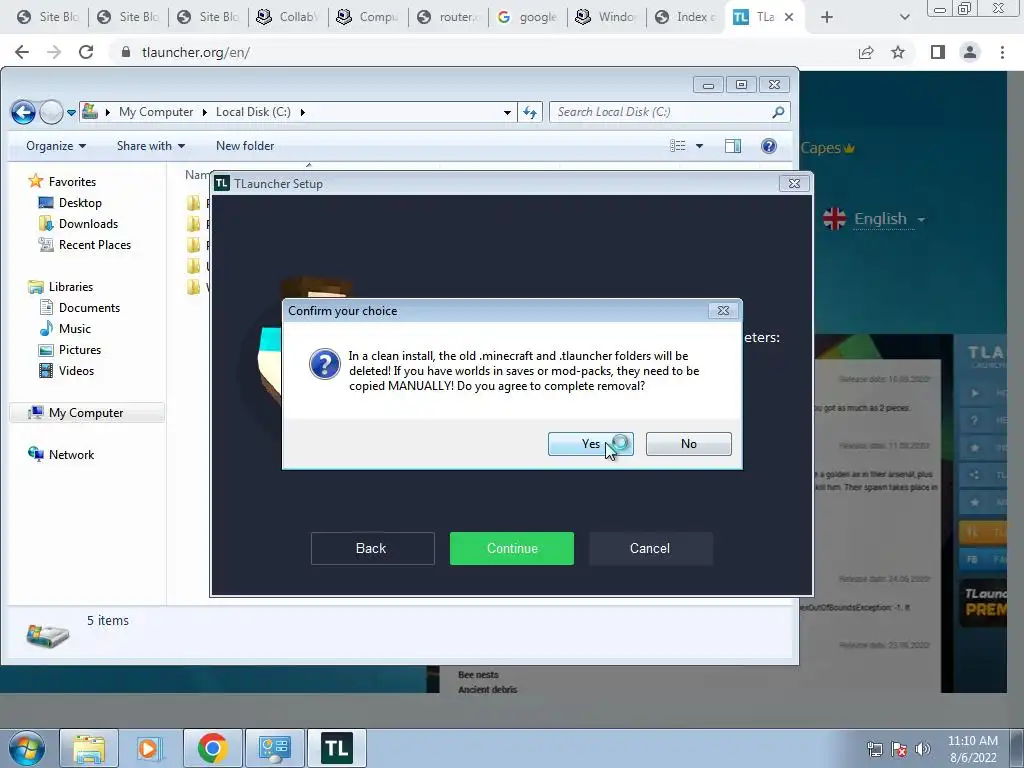Focus the Search Local Disk (C:) field
Image resolution: width=1024 pixels, height=768 pixels.
tap(660, 112)
